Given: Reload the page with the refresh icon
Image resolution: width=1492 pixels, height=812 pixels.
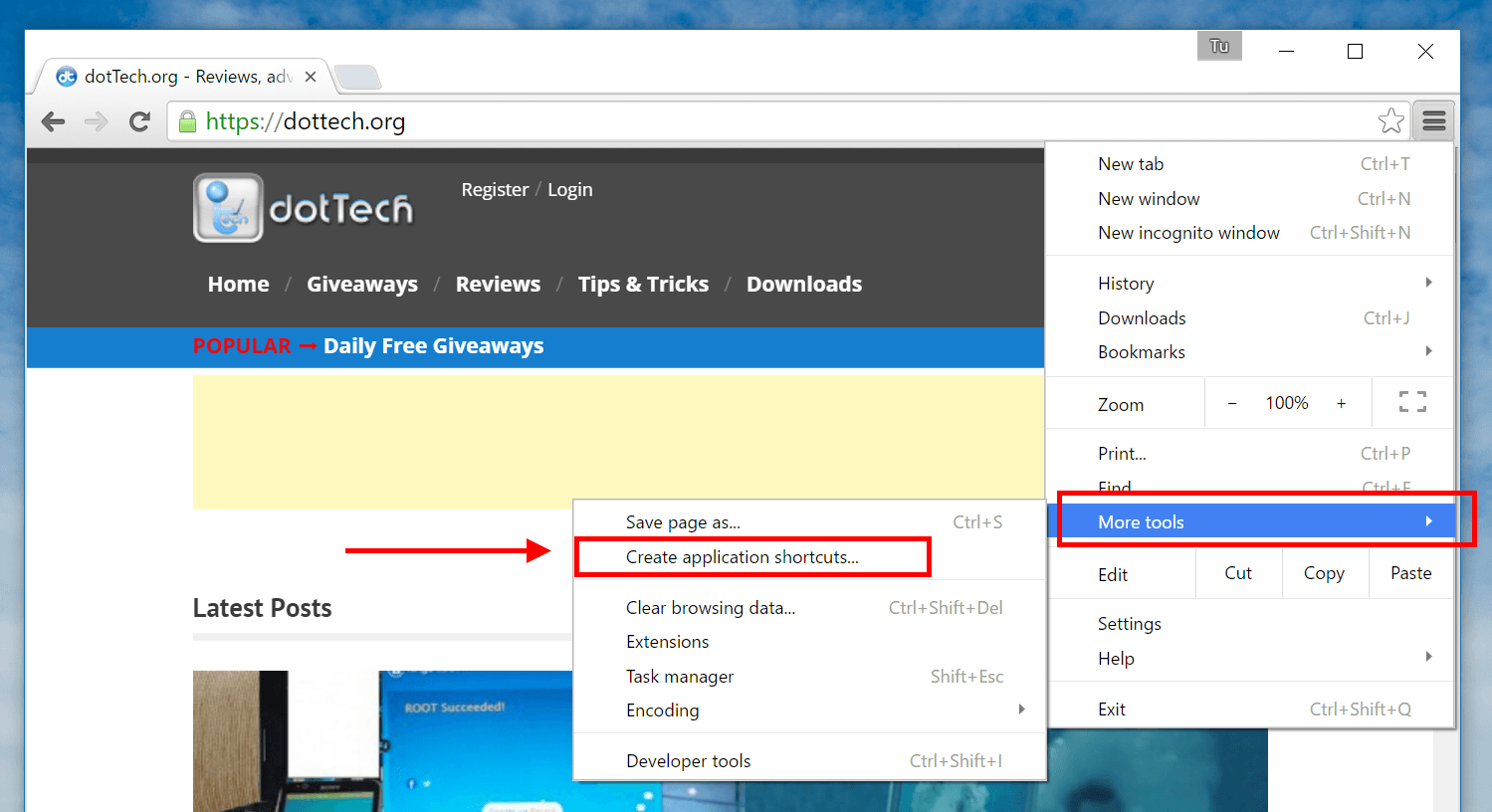Looking at the screenshot, I should point(139,121).
